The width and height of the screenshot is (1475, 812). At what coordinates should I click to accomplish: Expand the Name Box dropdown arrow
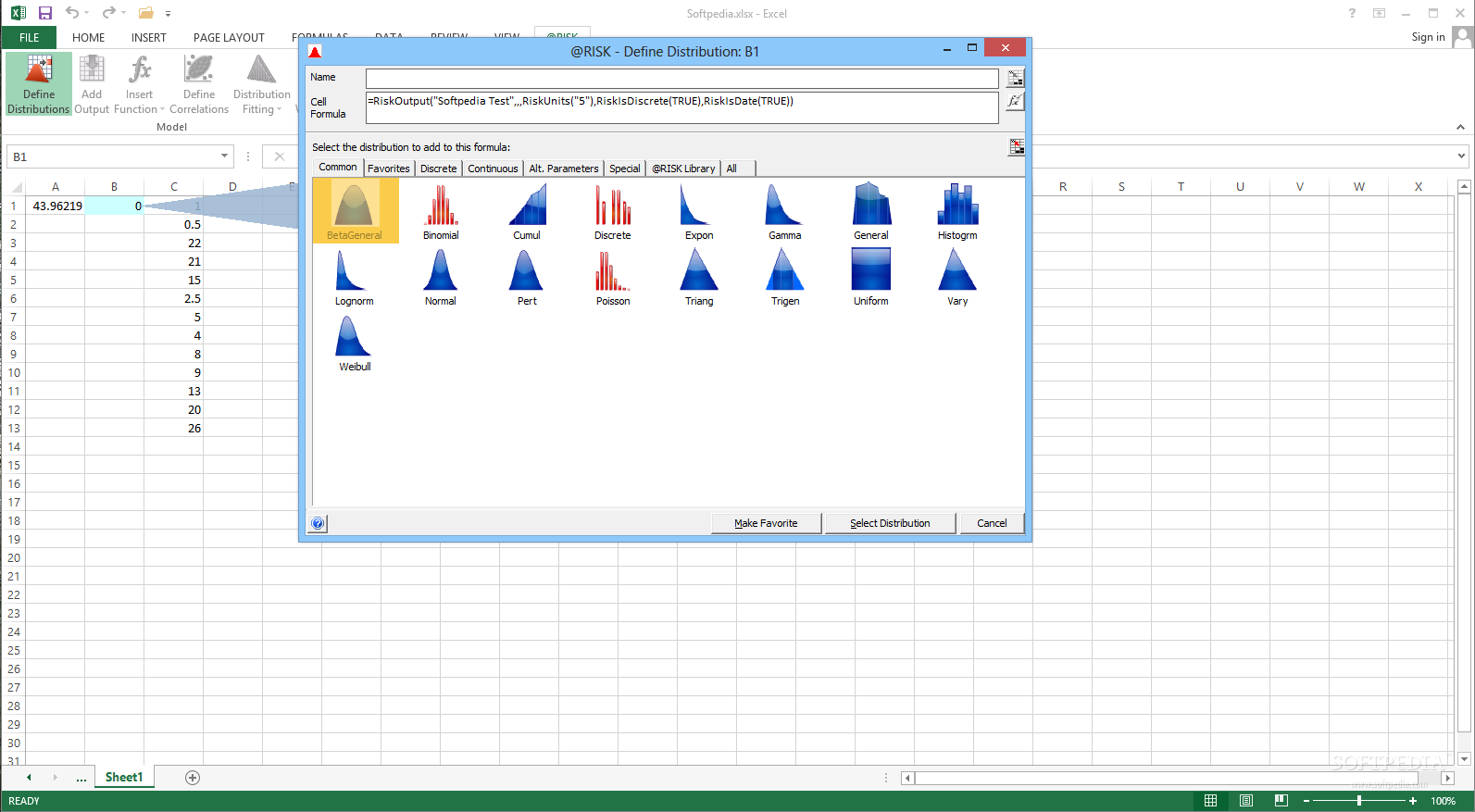224,156
